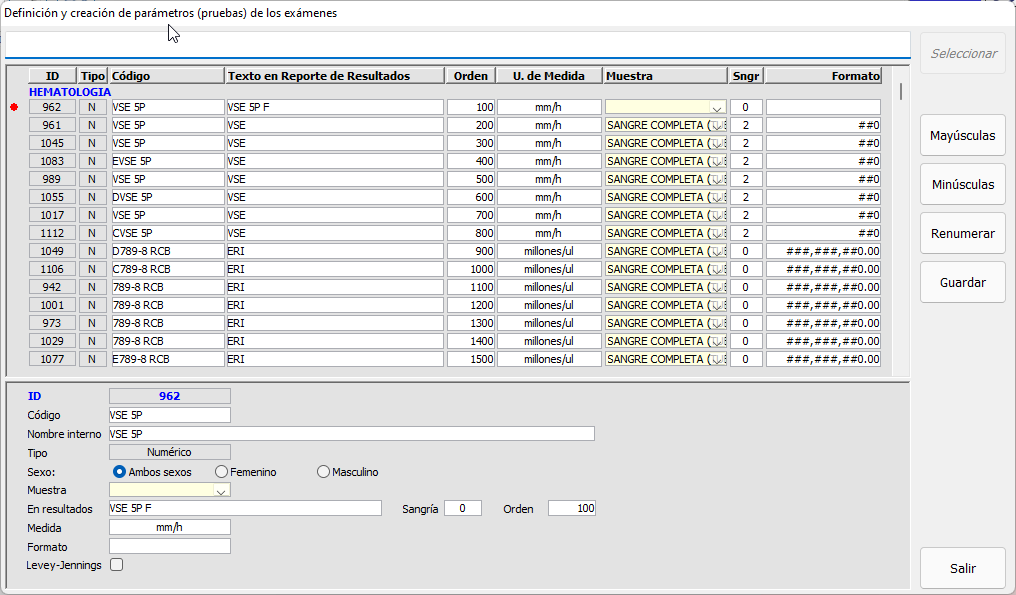Click the Código column header

pyautogui.click(x=167, y=76)
